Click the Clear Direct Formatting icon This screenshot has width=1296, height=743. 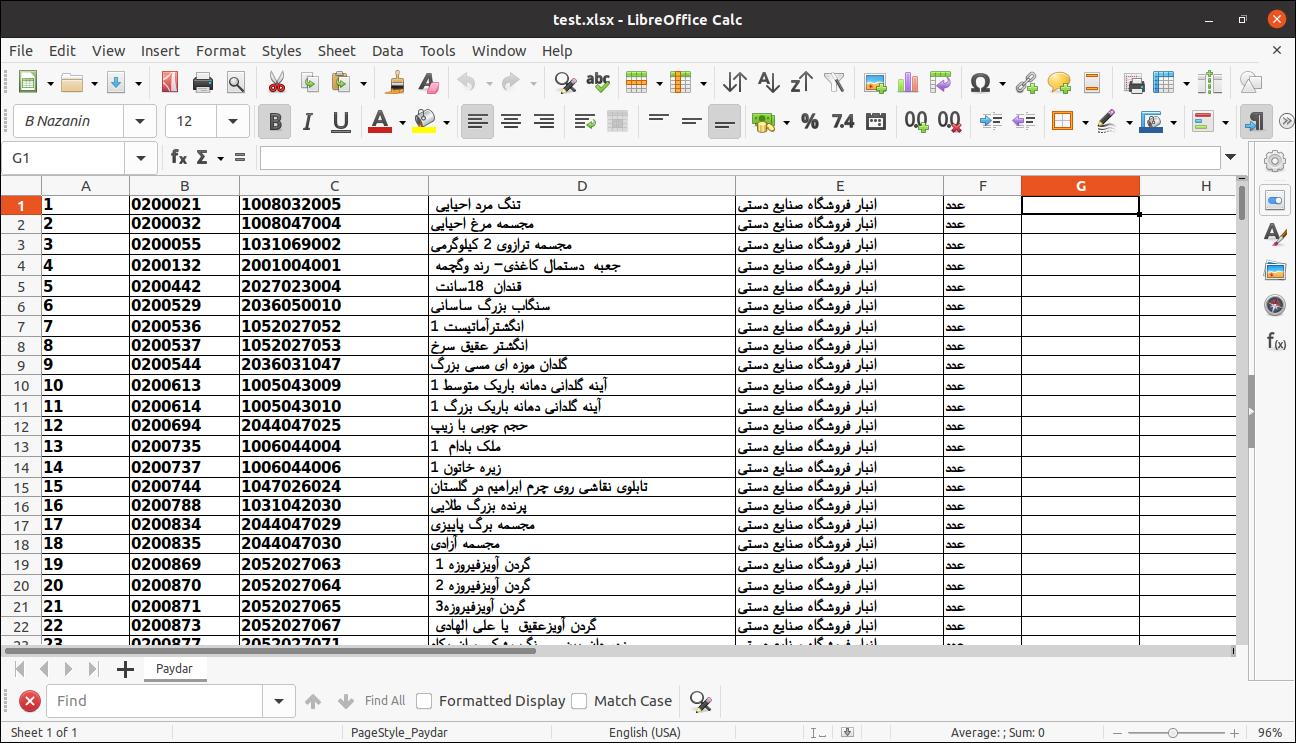pyautogui.click(x=428, y=83)
